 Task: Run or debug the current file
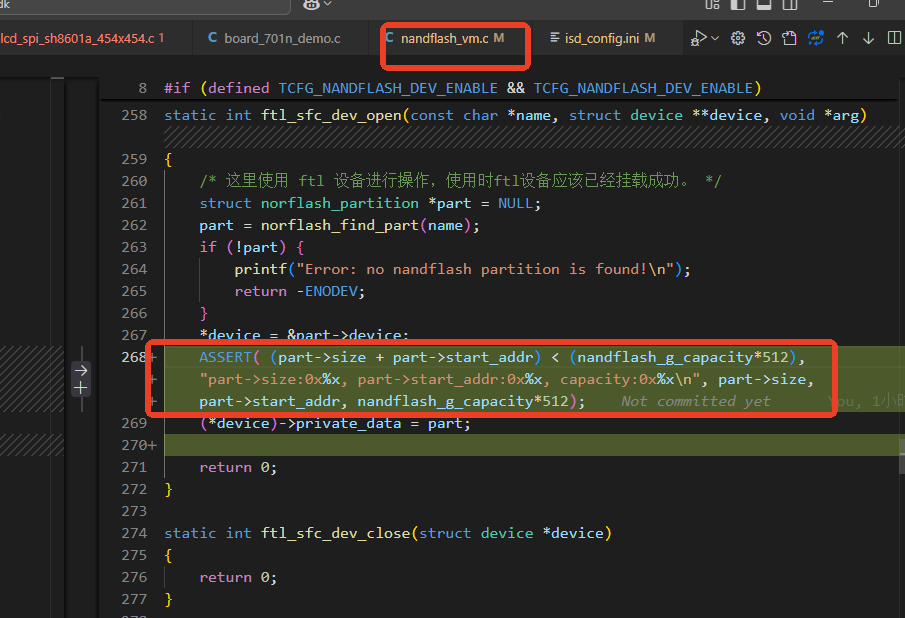pyautogui.click(x=698, y=39)
